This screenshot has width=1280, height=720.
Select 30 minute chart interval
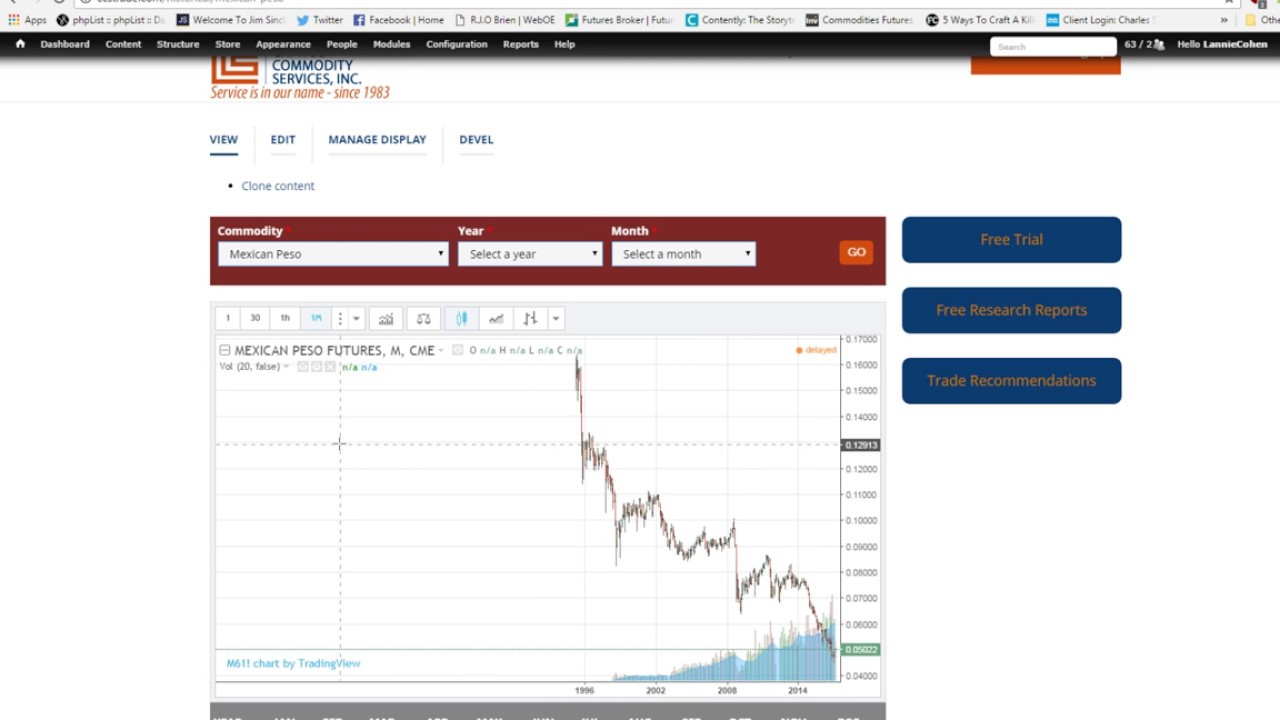point(255,318)
